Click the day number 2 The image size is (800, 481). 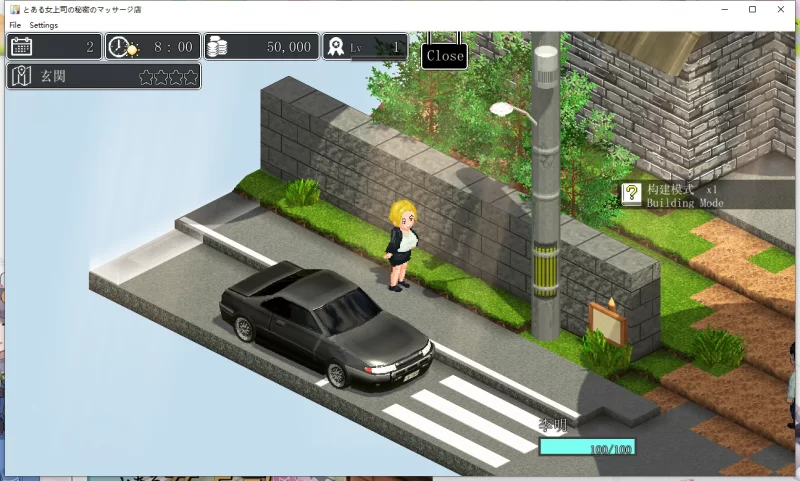[90, 47]
